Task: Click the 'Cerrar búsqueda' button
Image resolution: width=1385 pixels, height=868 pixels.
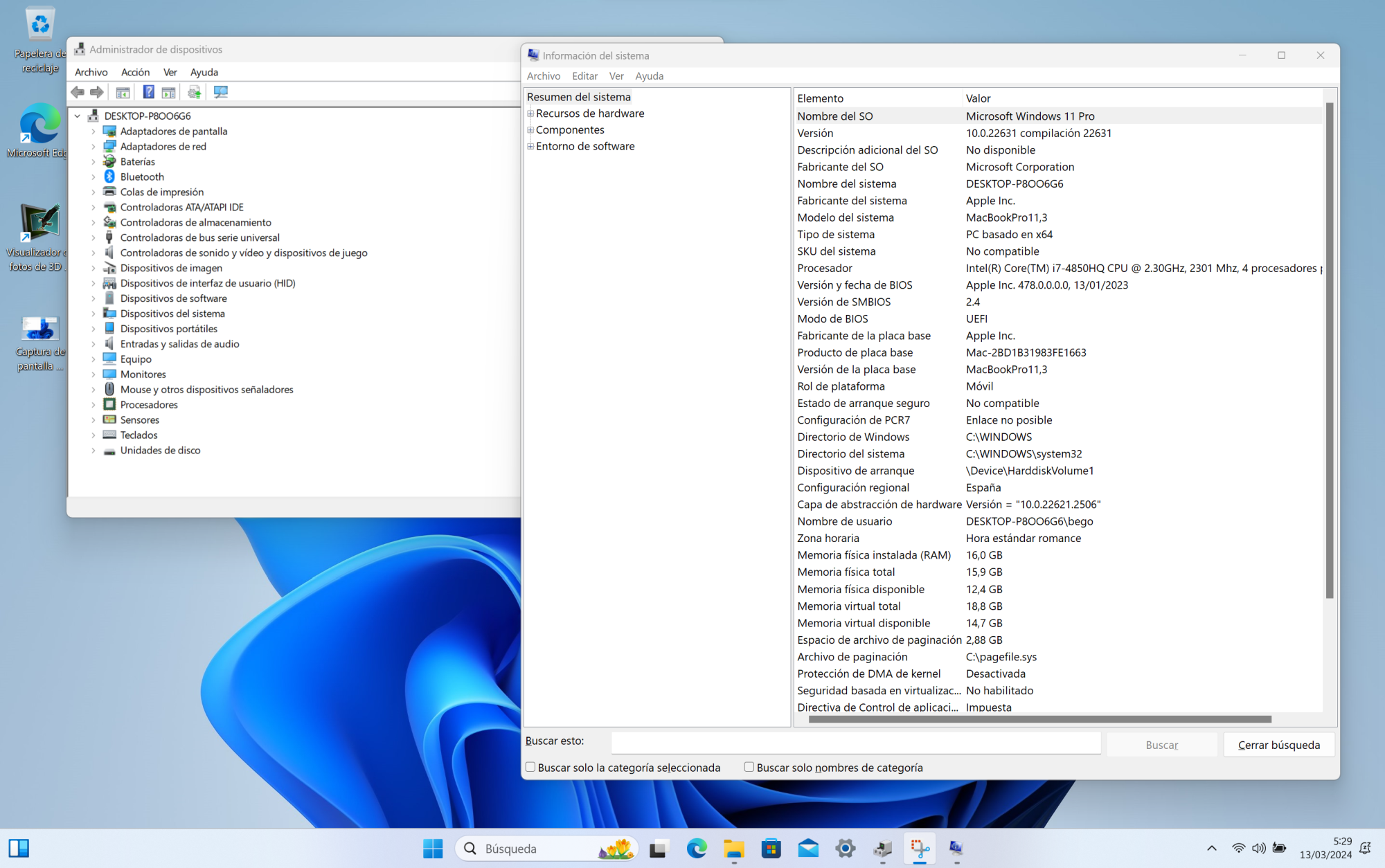Action: click(x=1278, y=745)
